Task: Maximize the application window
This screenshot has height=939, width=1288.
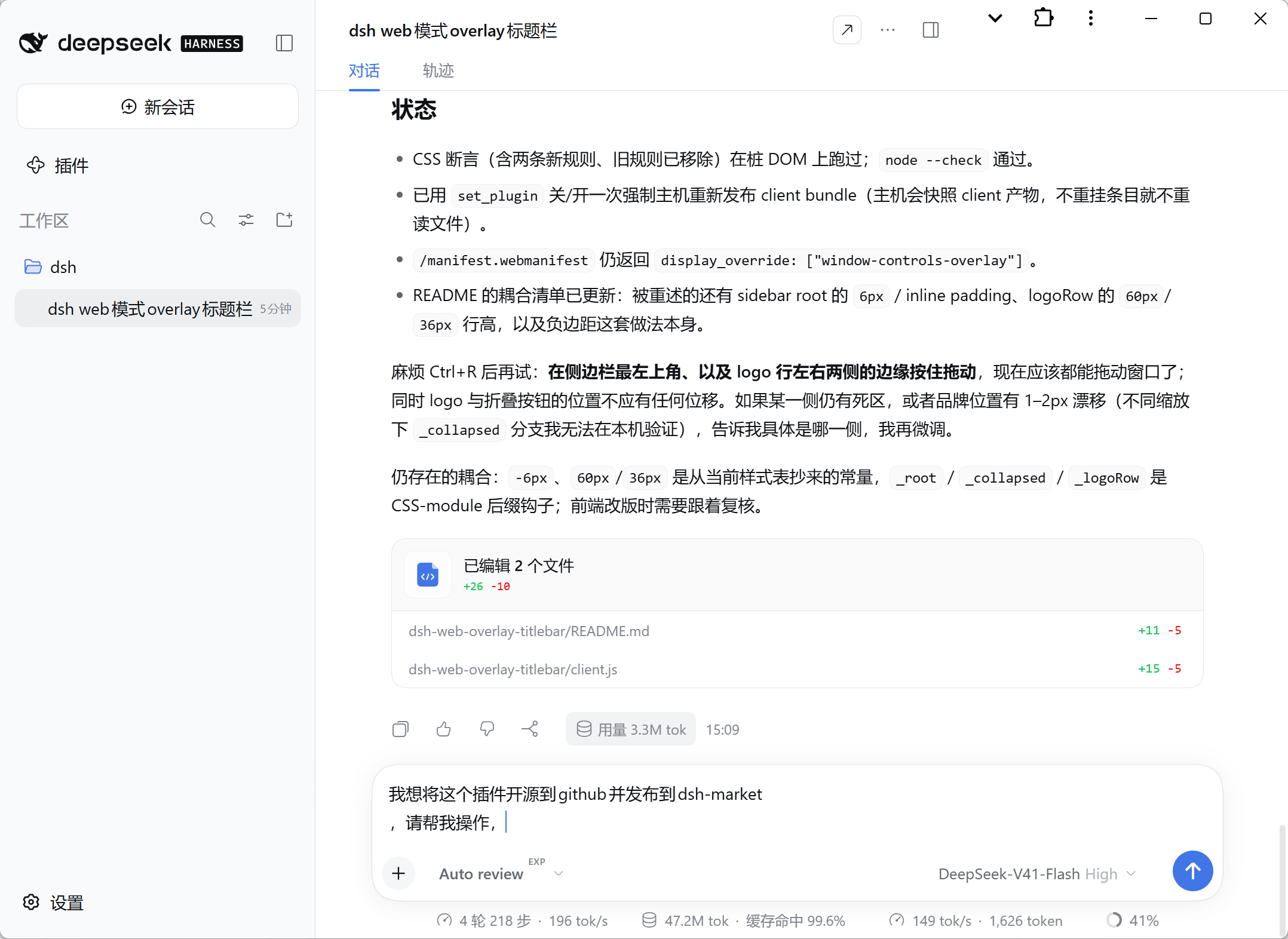Action: [1206, 19]
